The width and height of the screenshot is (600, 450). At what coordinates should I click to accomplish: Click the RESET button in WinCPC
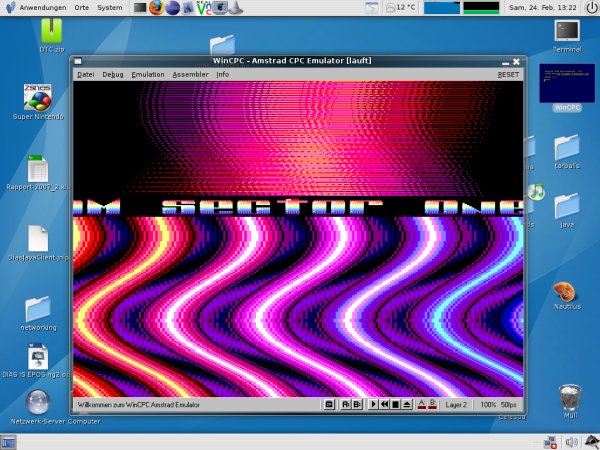coord(508,75)
